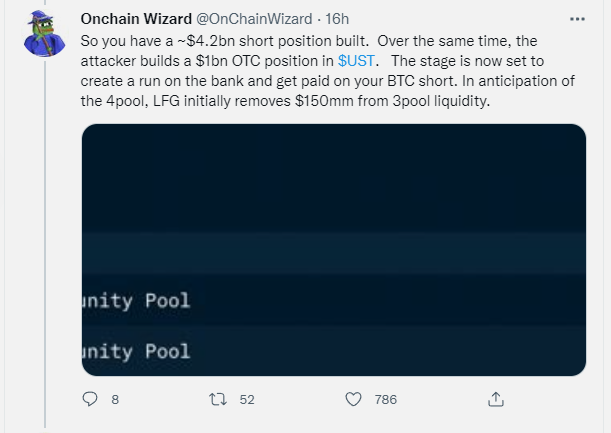
Task: Click the like count 786
Action: click(385, 399)
